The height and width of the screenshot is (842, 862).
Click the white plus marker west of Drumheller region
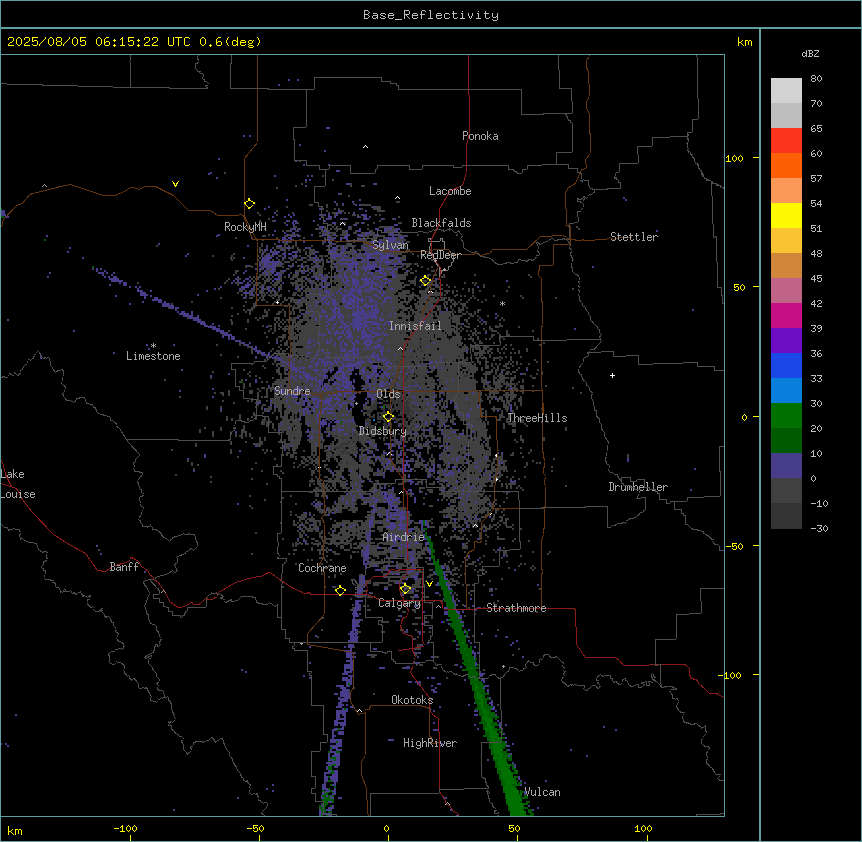[612, 375]
